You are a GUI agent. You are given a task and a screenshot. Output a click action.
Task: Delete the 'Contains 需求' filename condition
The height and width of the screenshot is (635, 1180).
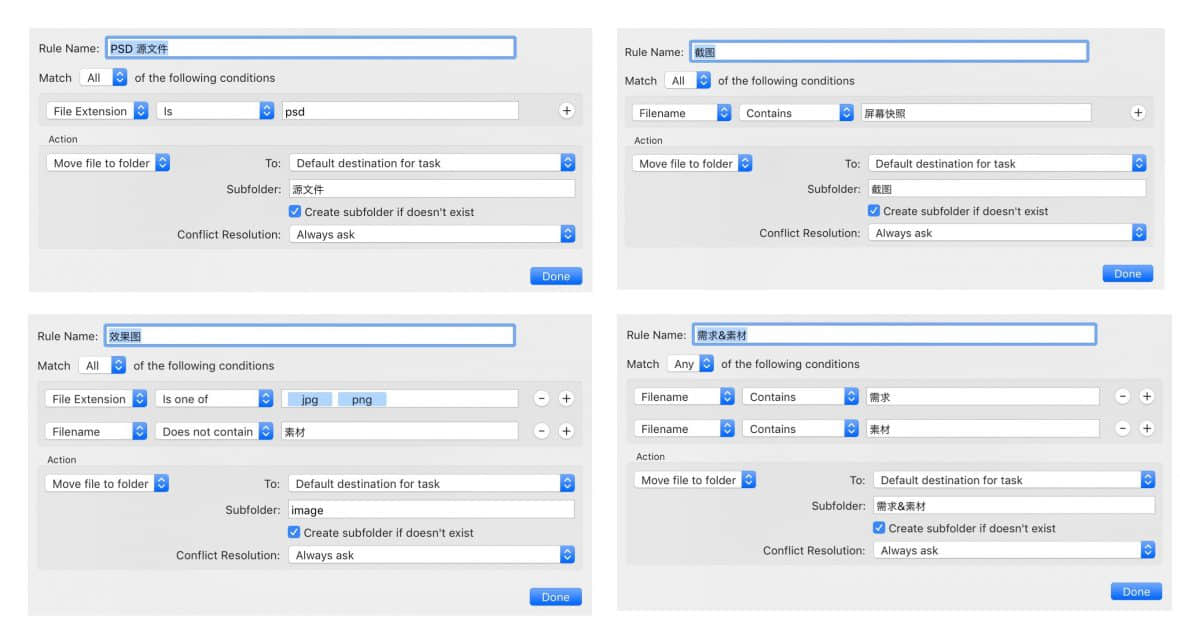[x=1122, y=396]
